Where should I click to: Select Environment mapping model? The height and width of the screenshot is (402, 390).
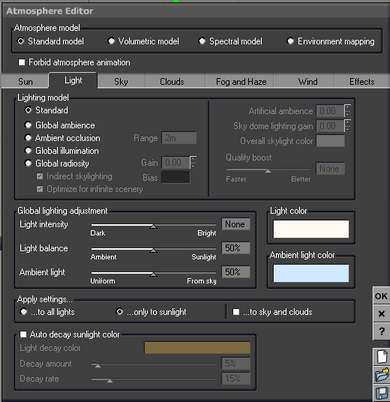coord(290,41)
